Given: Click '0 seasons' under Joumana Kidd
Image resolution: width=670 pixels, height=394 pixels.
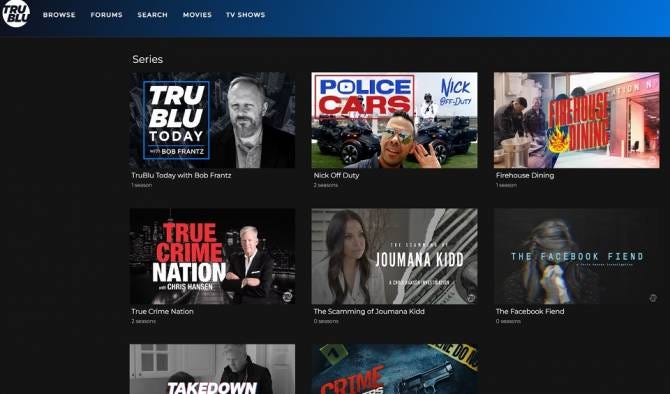Looking at the screenshot, I should (326, 321).
